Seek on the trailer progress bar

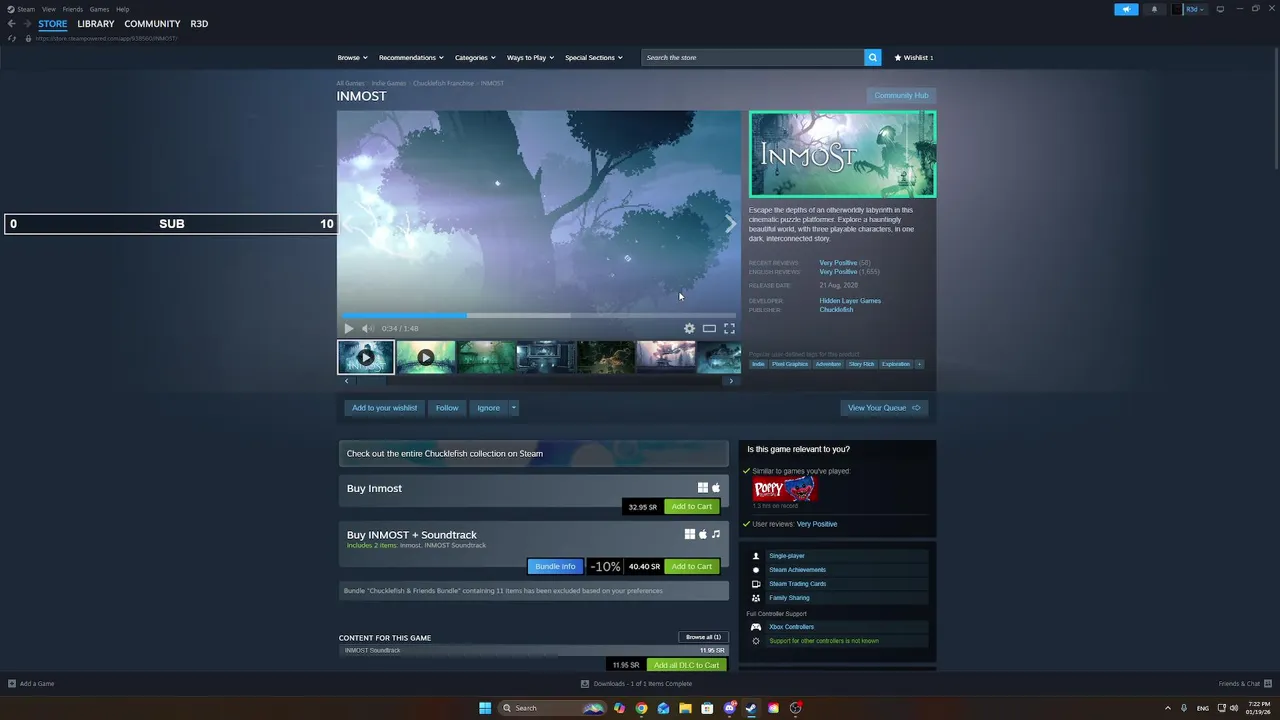[538, 315]
